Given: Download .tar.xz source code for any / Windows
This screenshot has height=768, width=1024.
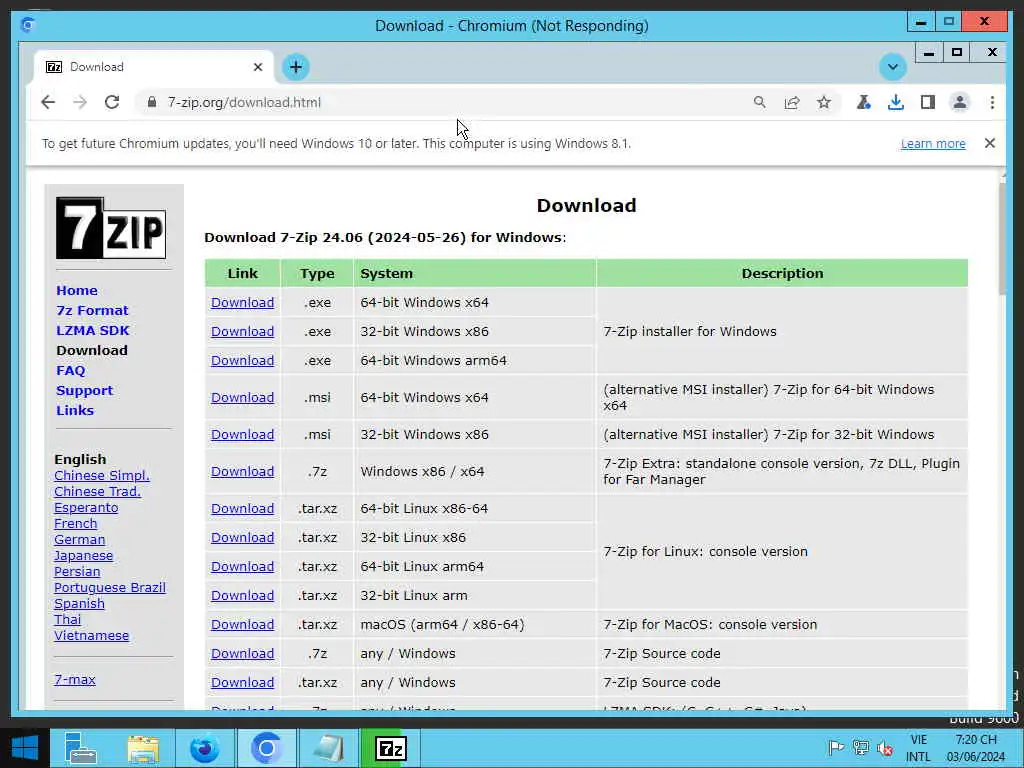Looking at the screenshot, I should coord(242,682).
